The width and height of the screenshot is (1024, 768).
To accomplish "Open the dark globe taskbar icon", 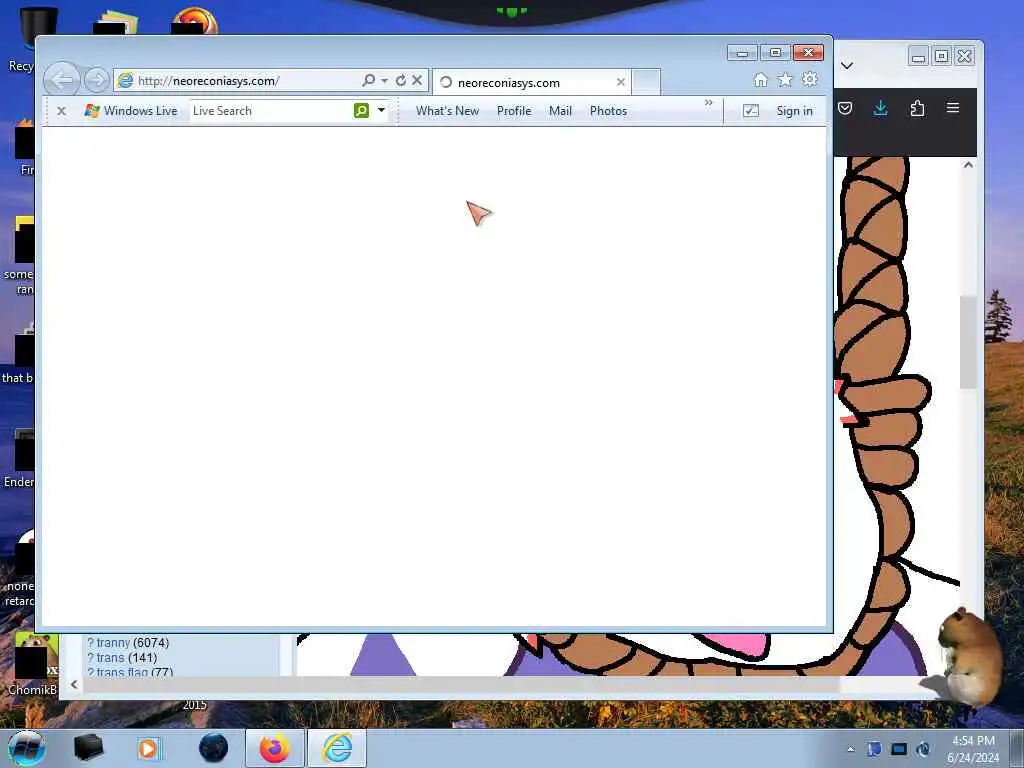I will click(214, 748).
